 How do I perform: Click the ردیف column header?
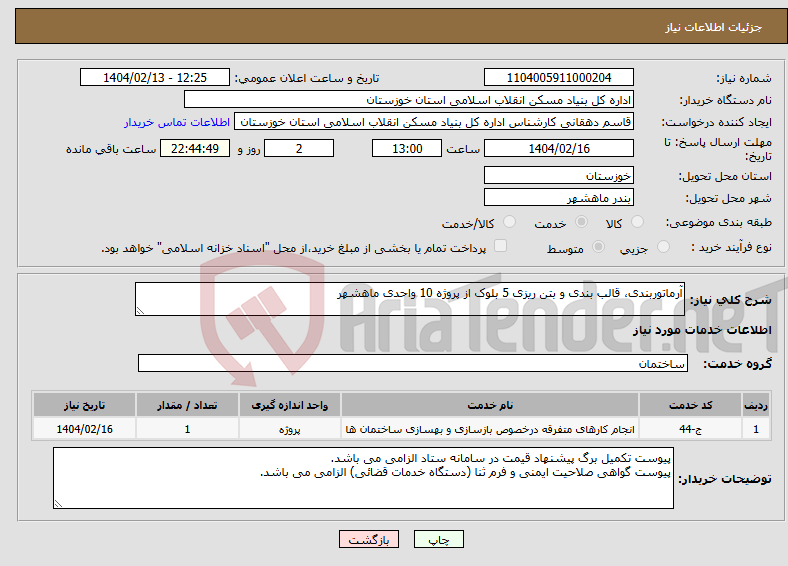pos(756,405)
